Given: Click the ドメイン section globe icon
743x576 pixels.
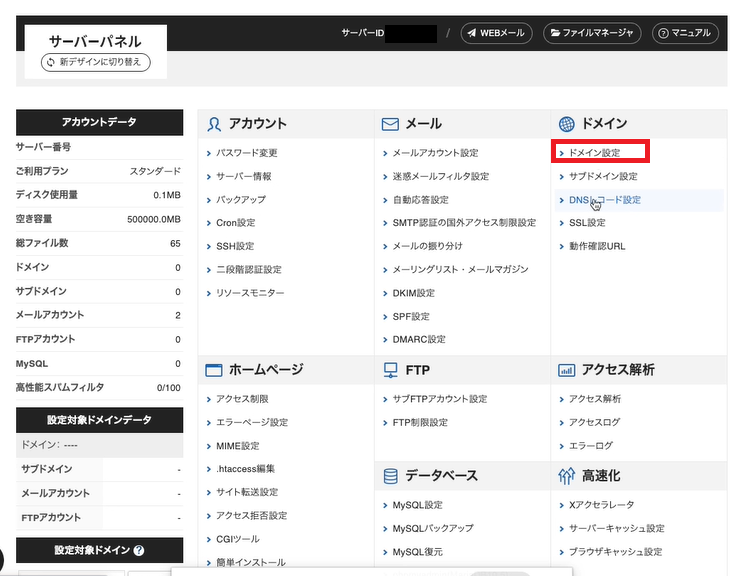Looking at the screenshot, I should click(566, 124).
